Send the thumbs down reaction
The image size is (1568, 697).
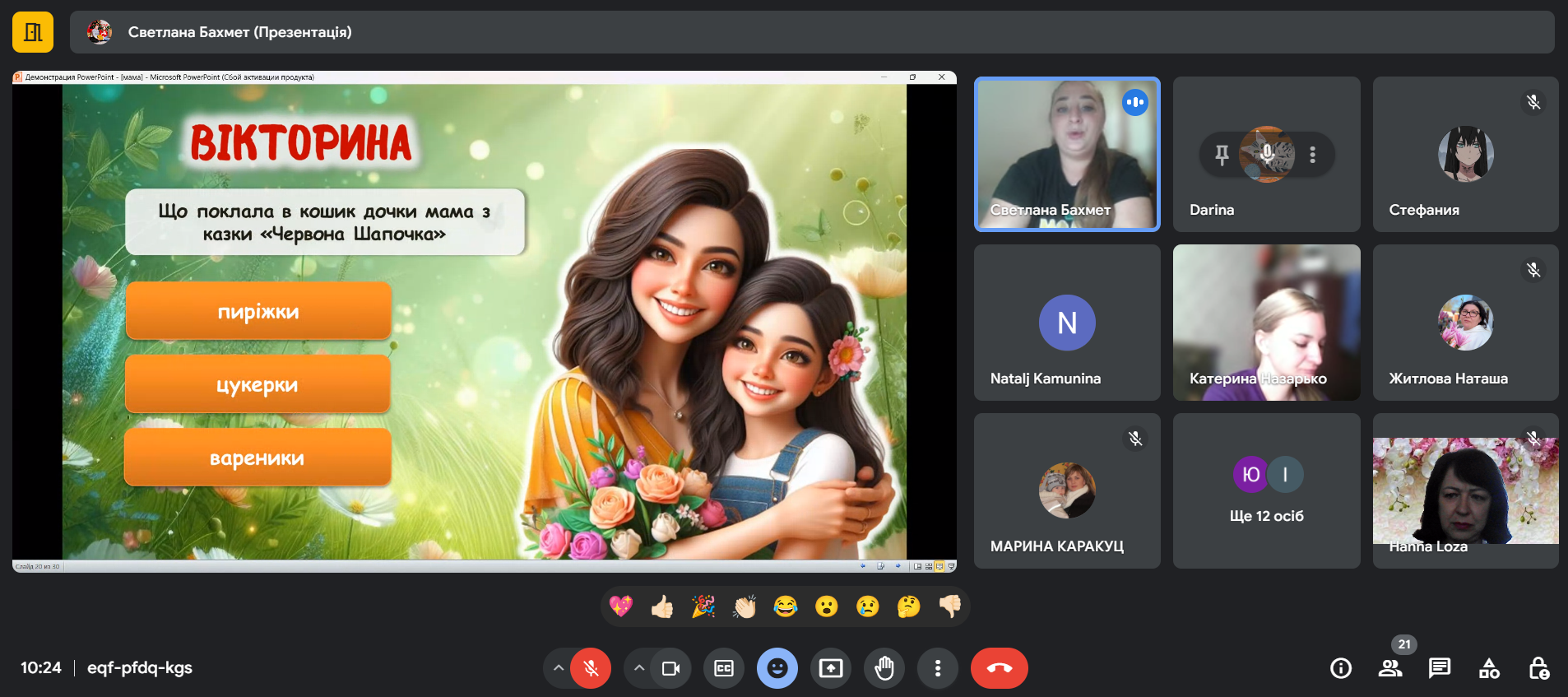(950, 606)
